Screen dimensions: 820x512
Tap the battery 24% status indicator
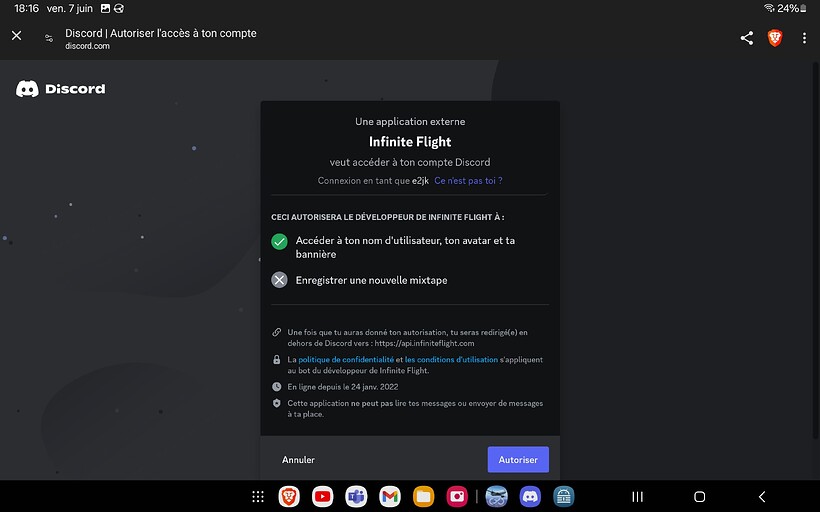791,8
